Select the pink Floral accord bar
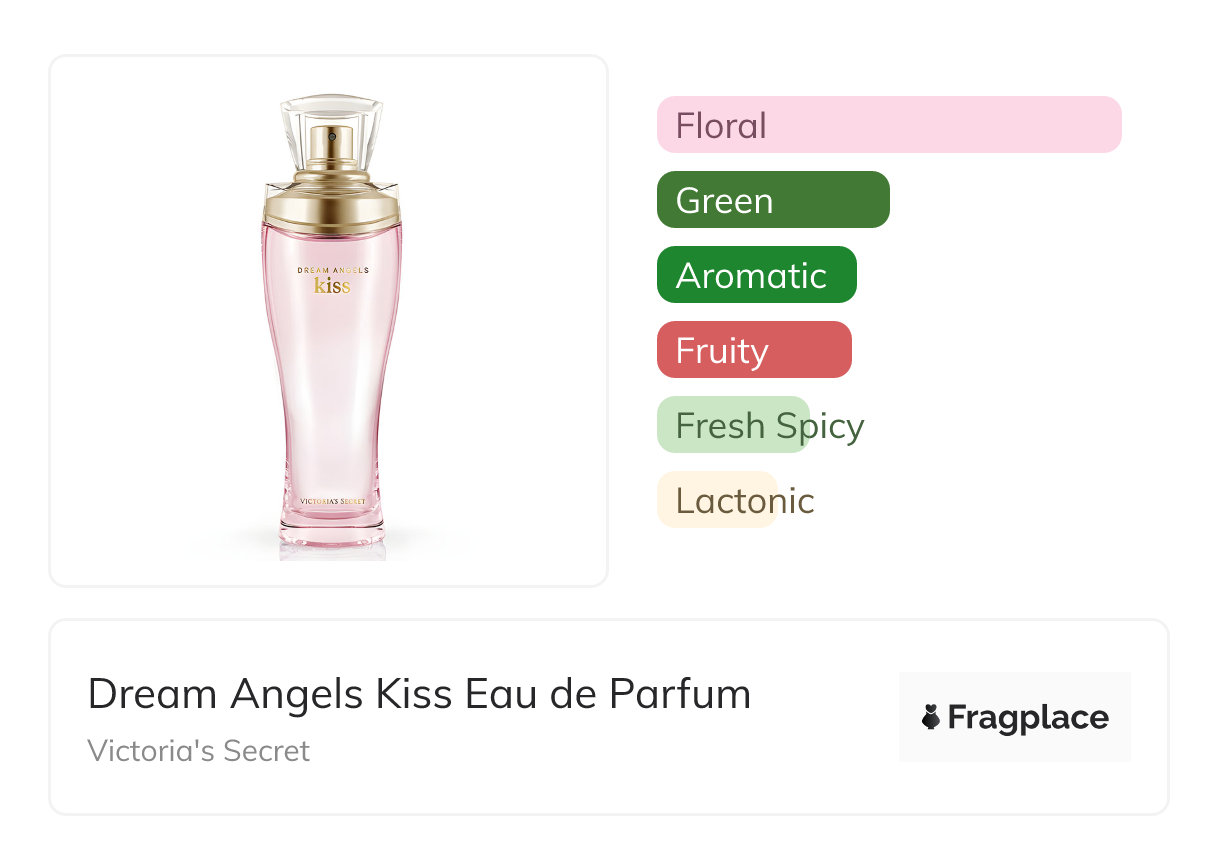This screenshot has height=864, width=1218. pos(888,125)
